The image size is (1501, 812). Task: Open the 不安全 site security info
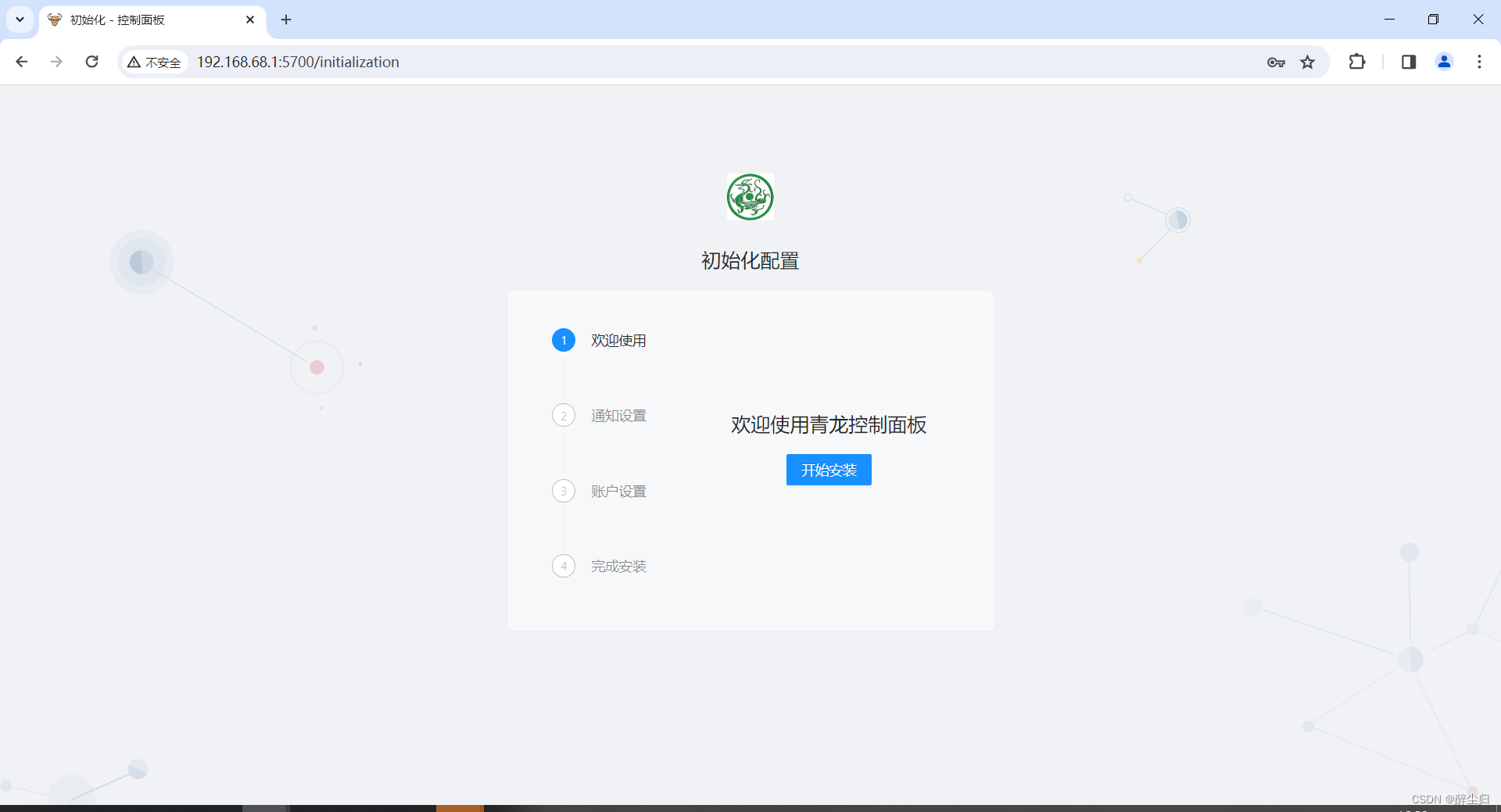click(x=155, y=62)
